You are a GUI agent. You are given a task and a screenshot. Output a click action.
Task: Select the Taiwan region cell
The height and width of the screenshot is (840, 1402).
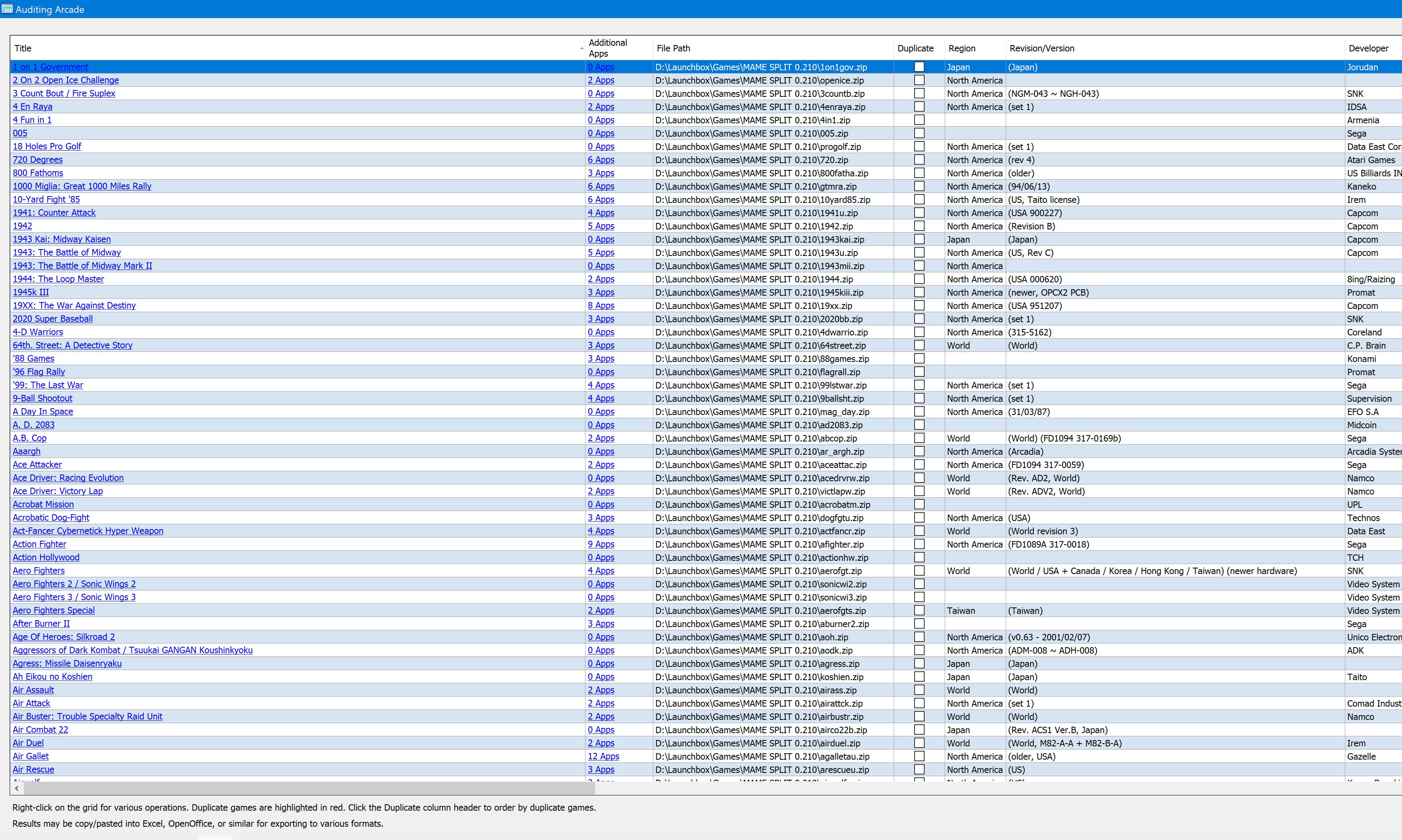tap(975, 611)
